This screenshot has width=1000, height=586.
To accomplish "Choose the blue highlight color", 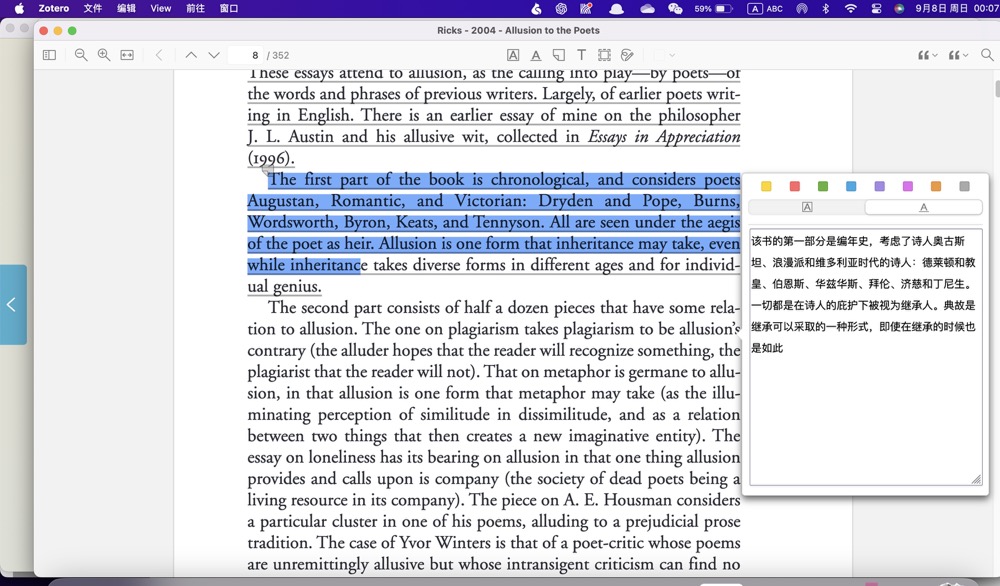I will [851, 186].
